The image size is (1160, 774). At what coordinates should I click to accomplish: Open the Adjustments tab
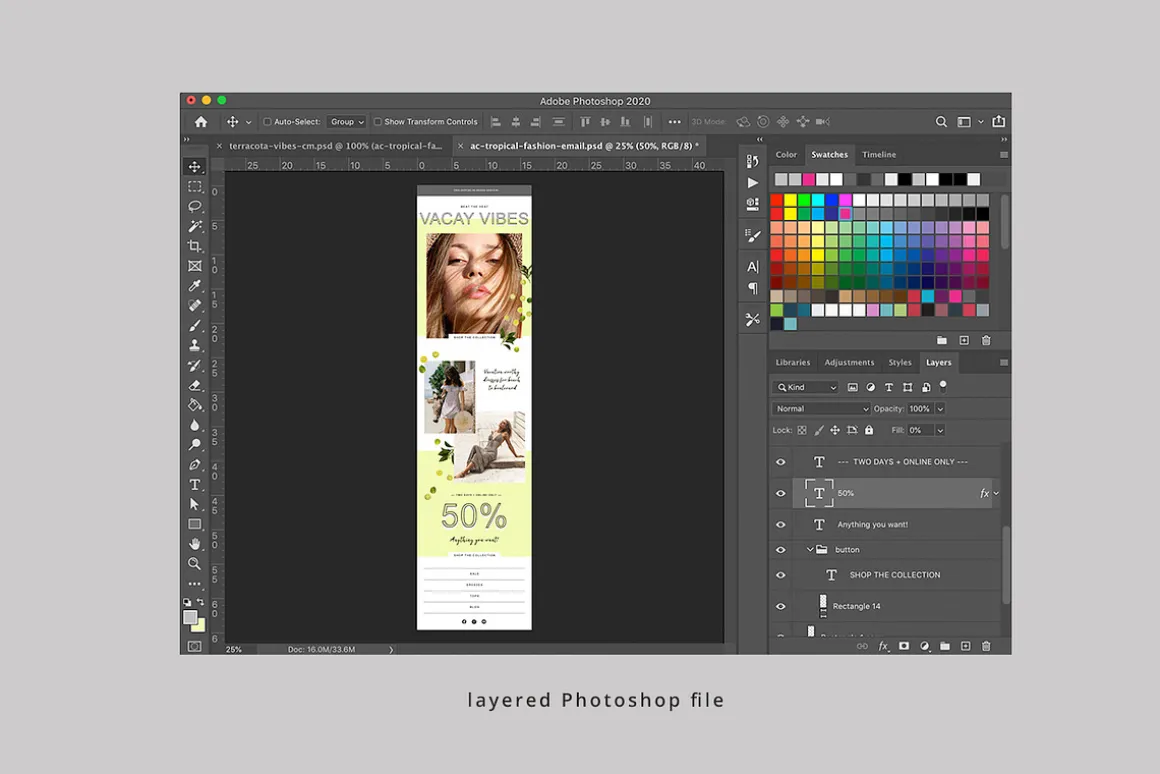849,363
